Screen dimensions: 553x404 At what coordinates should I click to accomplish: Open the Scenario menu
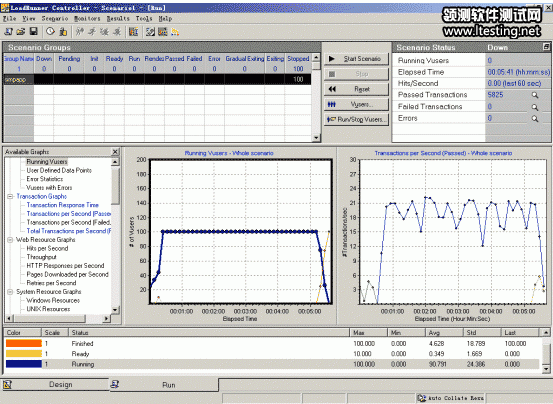[55, 18]
